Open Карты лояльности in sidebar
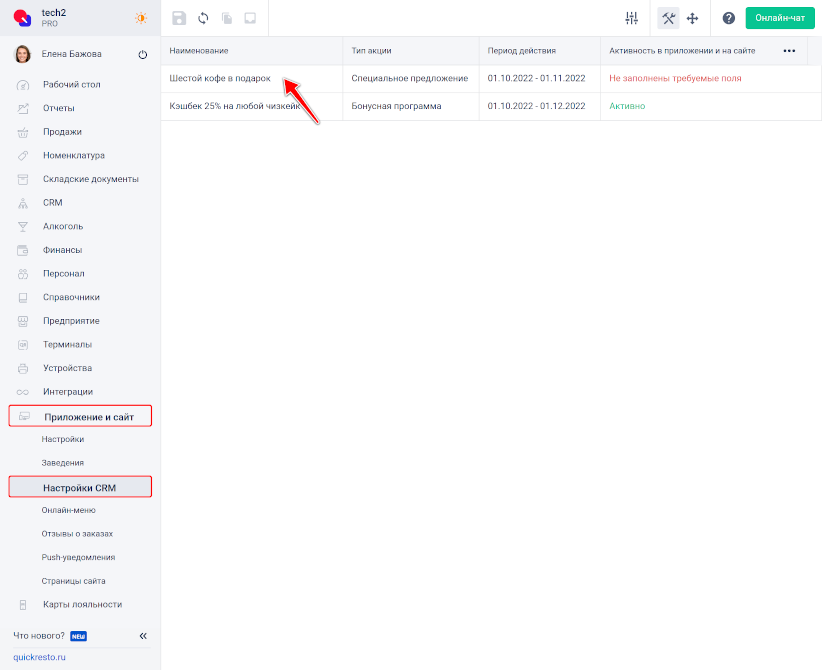 (x=83, y=604)
